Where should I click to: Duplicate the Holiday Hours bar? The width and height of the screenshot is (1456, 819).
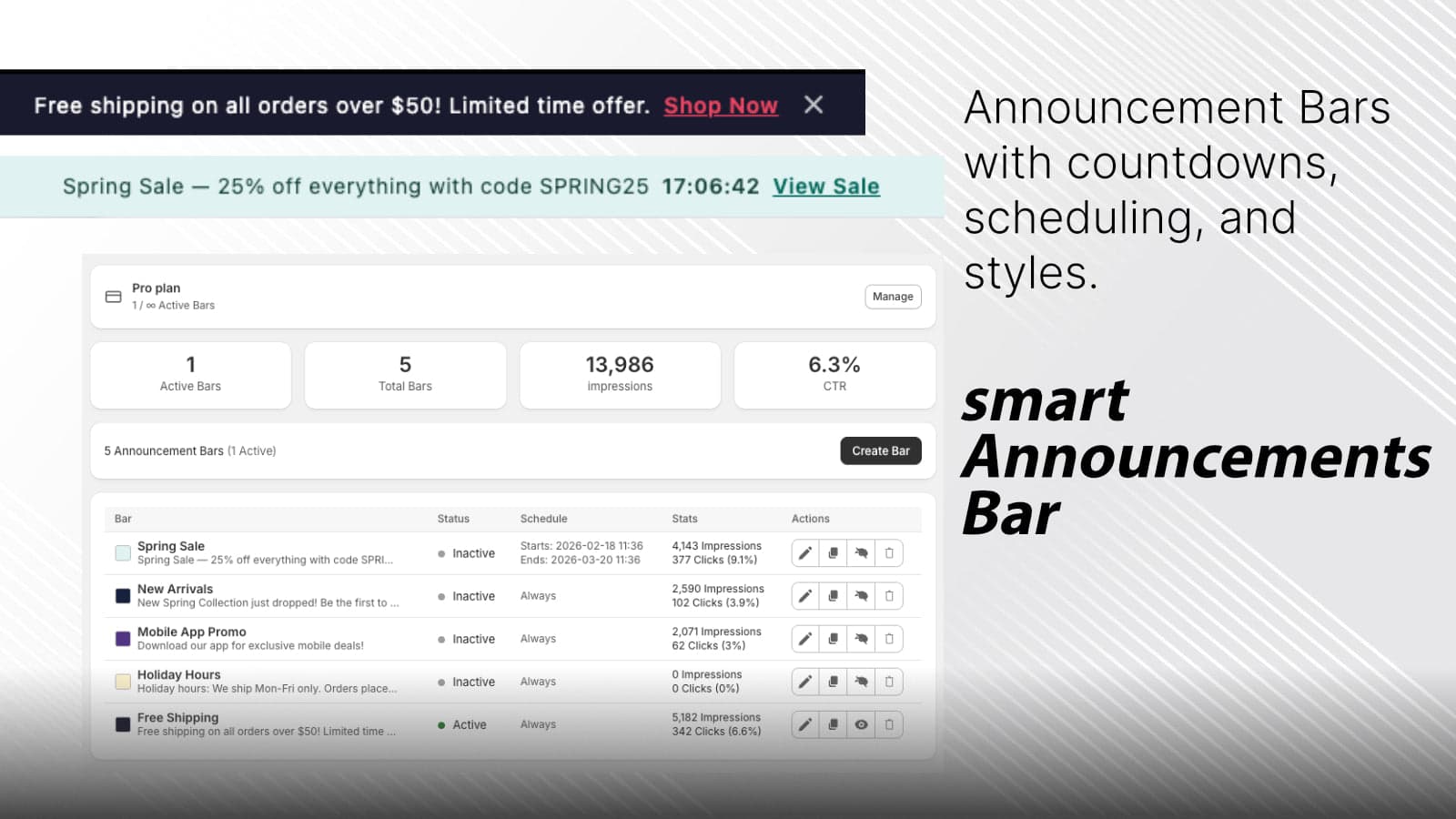click(834, 682)
